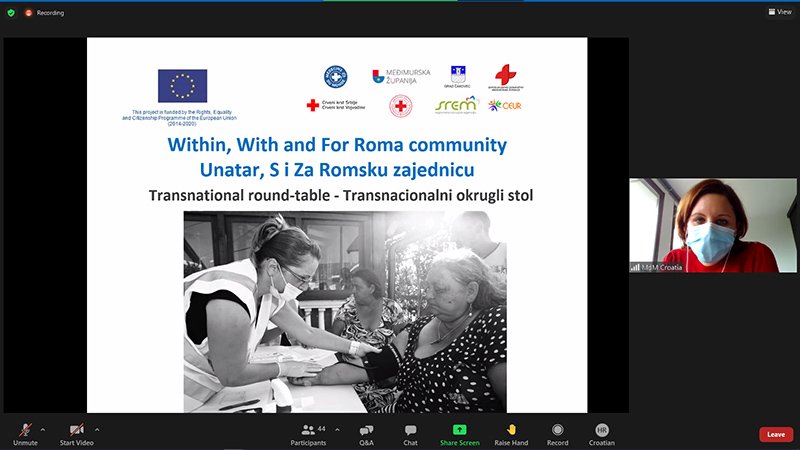Click the green encryption shield icon

tap(11, 13)
